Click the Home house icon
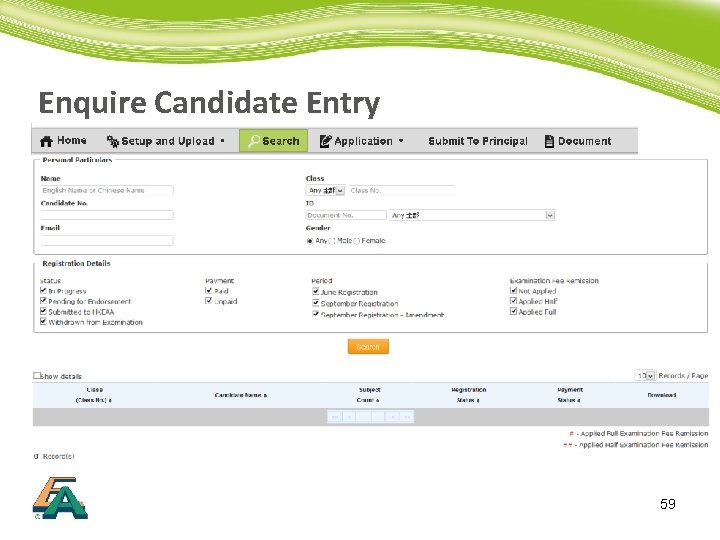 (x=46, y=141)
